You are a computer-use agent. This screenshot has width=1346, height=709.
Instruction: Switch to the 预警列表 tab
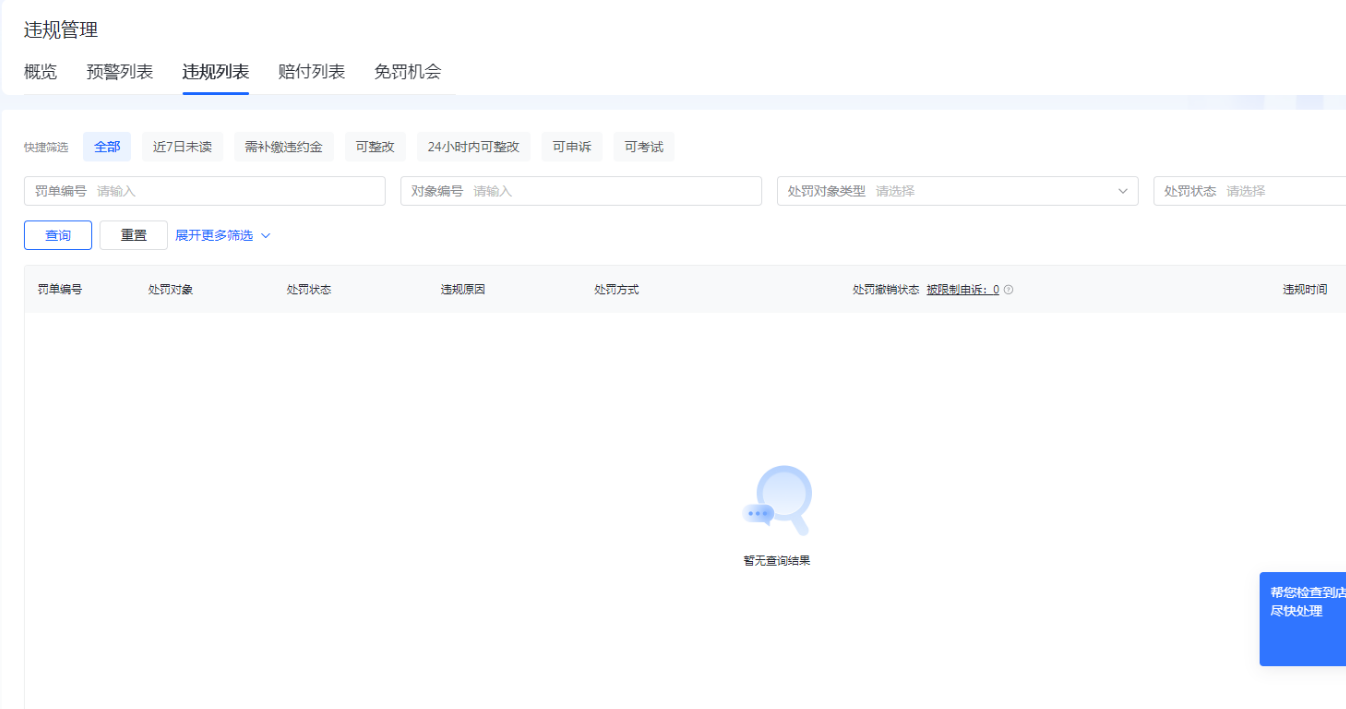coord(120,72)
